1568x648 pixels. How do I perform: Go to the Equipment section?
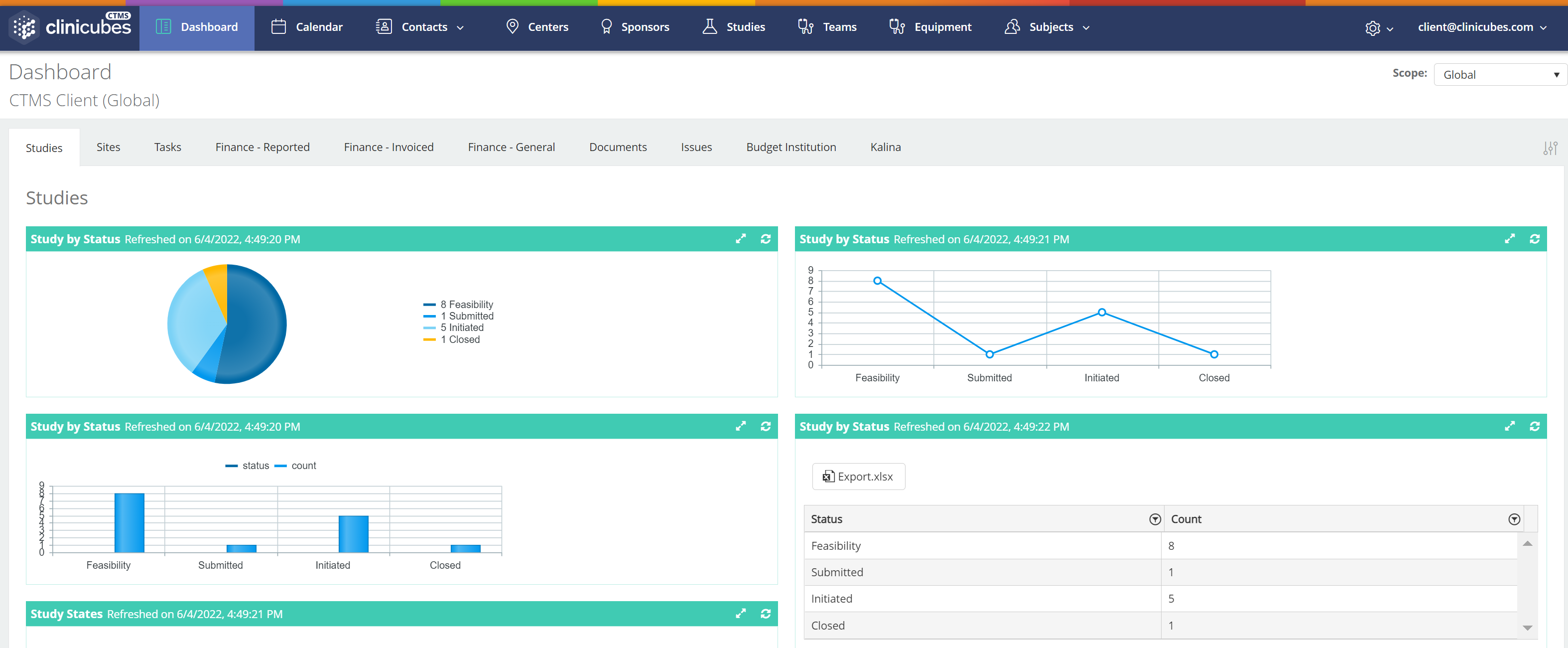(x=929, y=27)
